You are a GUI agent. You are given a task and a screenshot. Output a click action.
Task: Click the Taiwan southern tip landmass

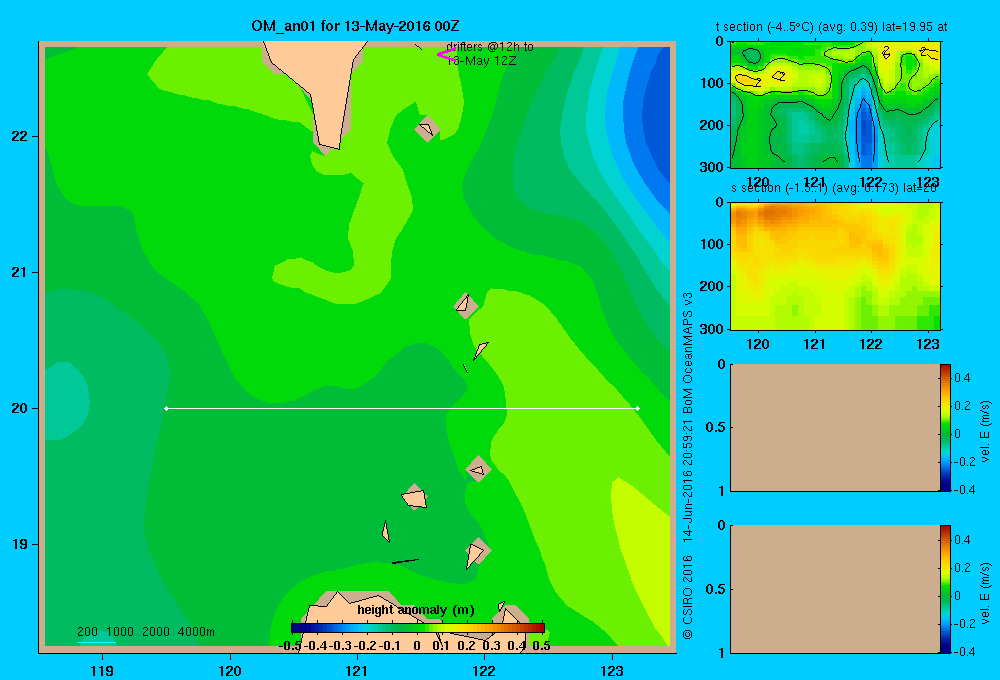coord(322,89)
